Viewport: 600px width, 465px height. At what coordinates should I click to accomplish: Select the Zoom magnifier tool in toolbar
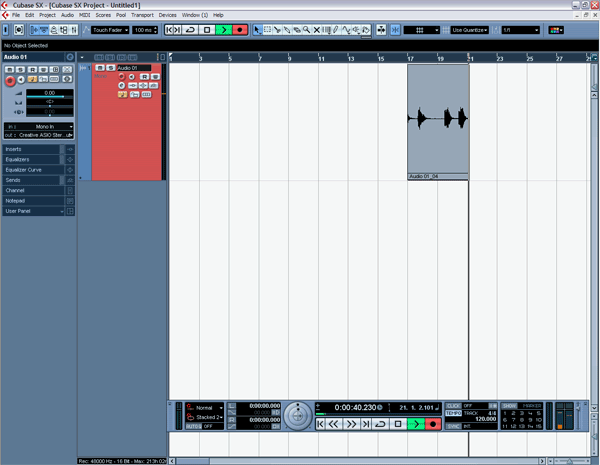[307, 30]
